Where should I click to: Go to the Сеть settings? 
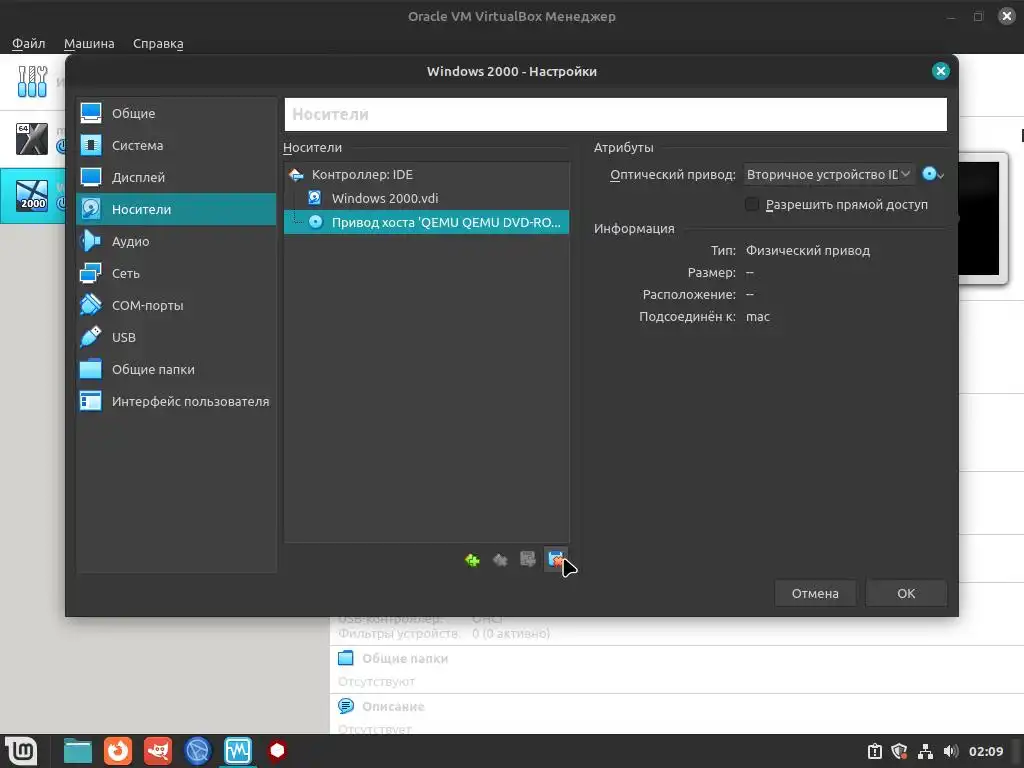click(x=176, y=273)
